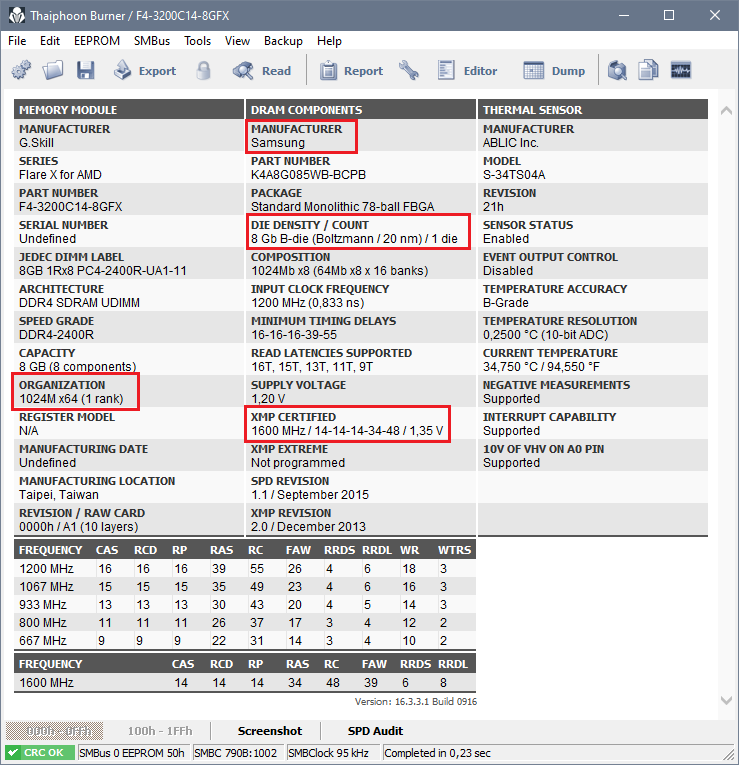Open file with the folder toolbar icon

pyautogui.click(x=53, y=70)
